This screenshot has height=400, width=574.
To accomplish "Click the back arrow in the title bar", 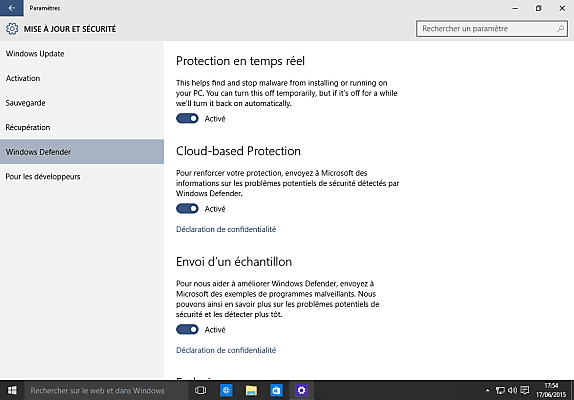I will [x=12, y=8].
